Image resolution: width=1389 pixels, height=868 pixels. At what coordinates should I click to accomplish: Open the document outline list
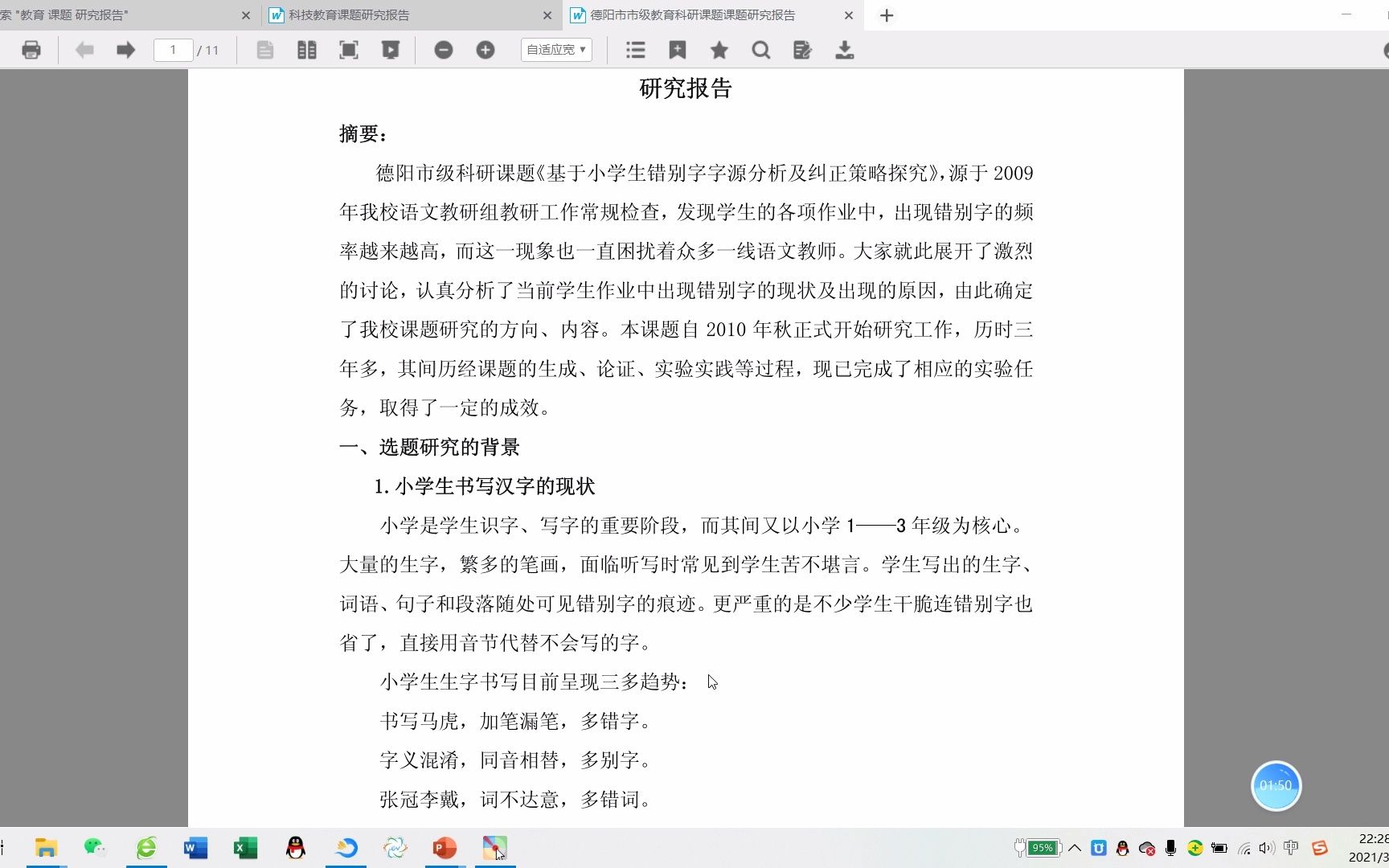tap(635, 49)
